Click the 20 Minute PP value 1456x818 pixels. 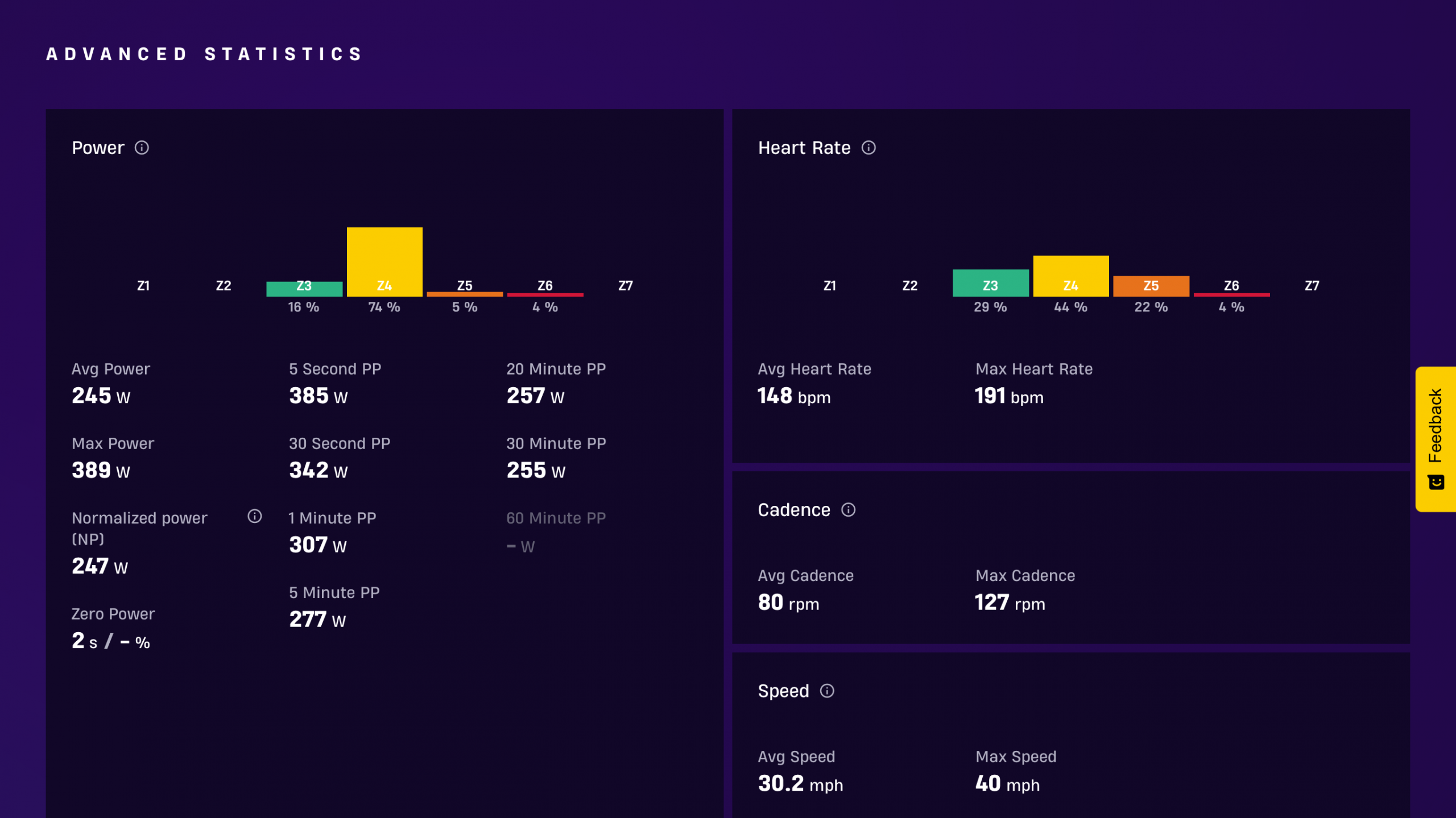pyautogui.click(x=536, y=396)
